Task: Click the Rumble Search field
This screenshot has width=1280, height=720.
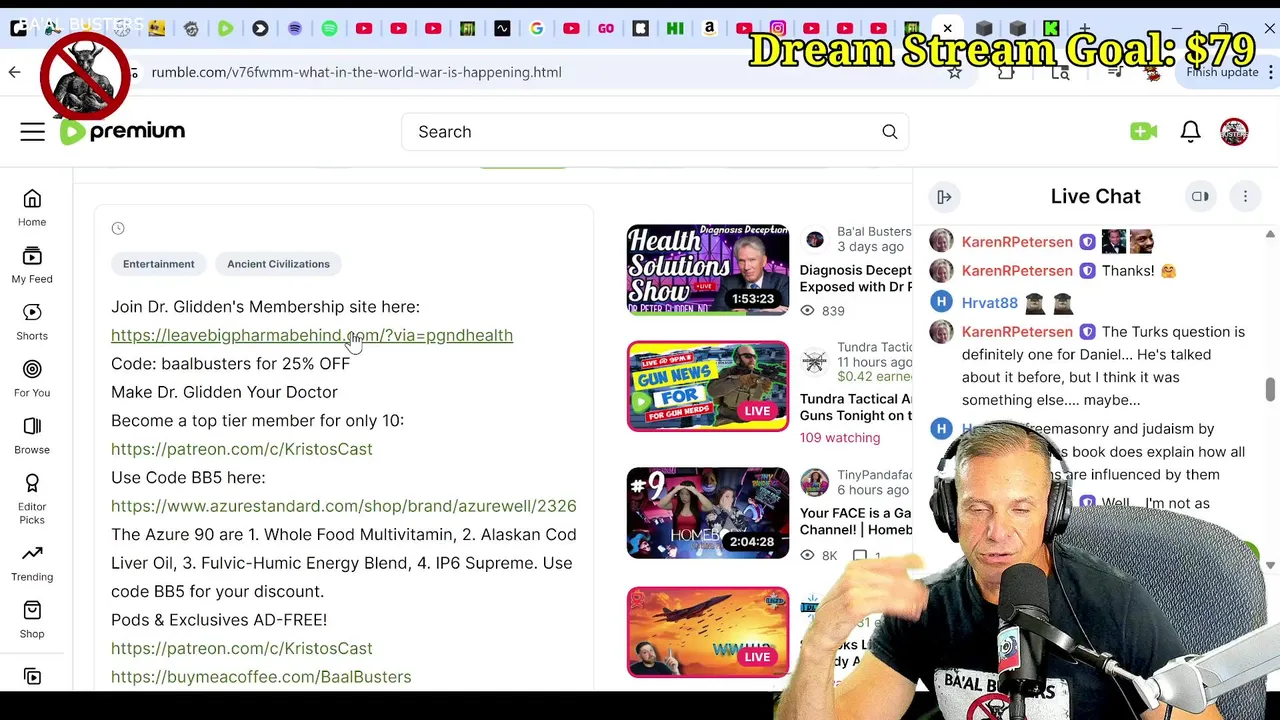Action: point(654,132)
